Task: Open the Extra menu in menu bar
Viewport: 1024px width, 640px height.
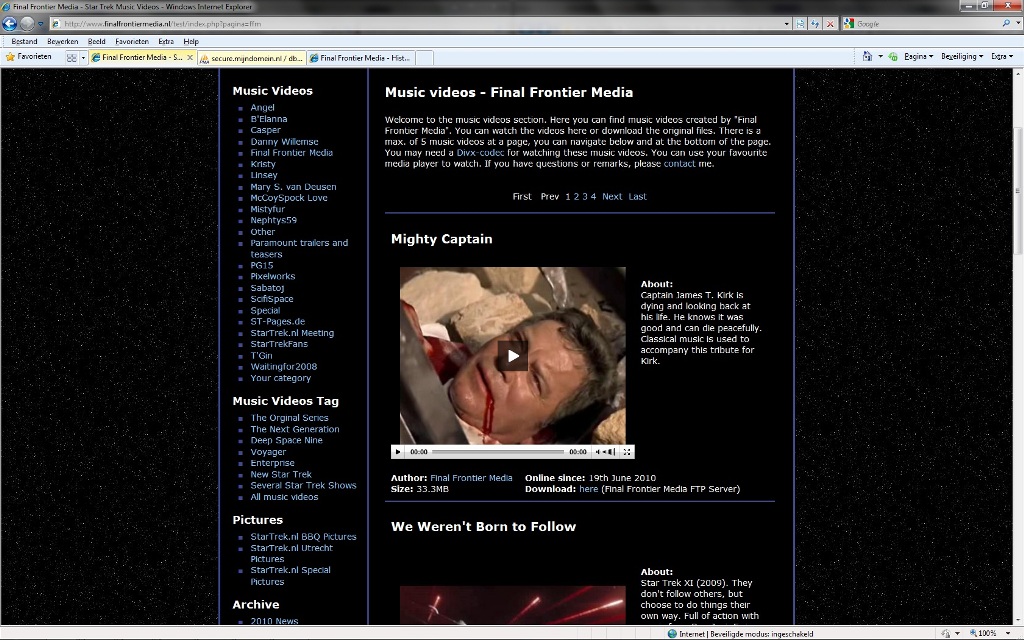Action: coord(166,41)
